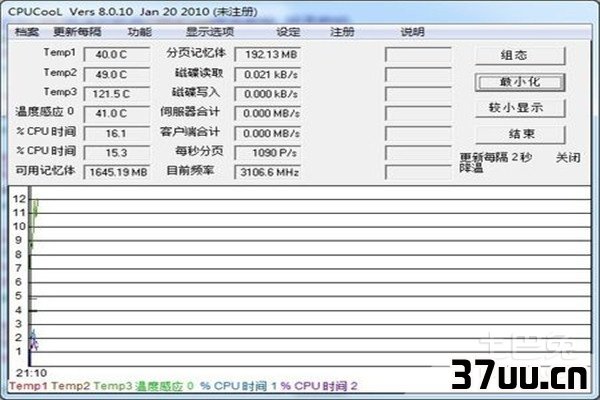This screenshot has height=400, width=600.
Task: Select the Temp1 value 40.0 C field
Action: (x=117, y=54)
